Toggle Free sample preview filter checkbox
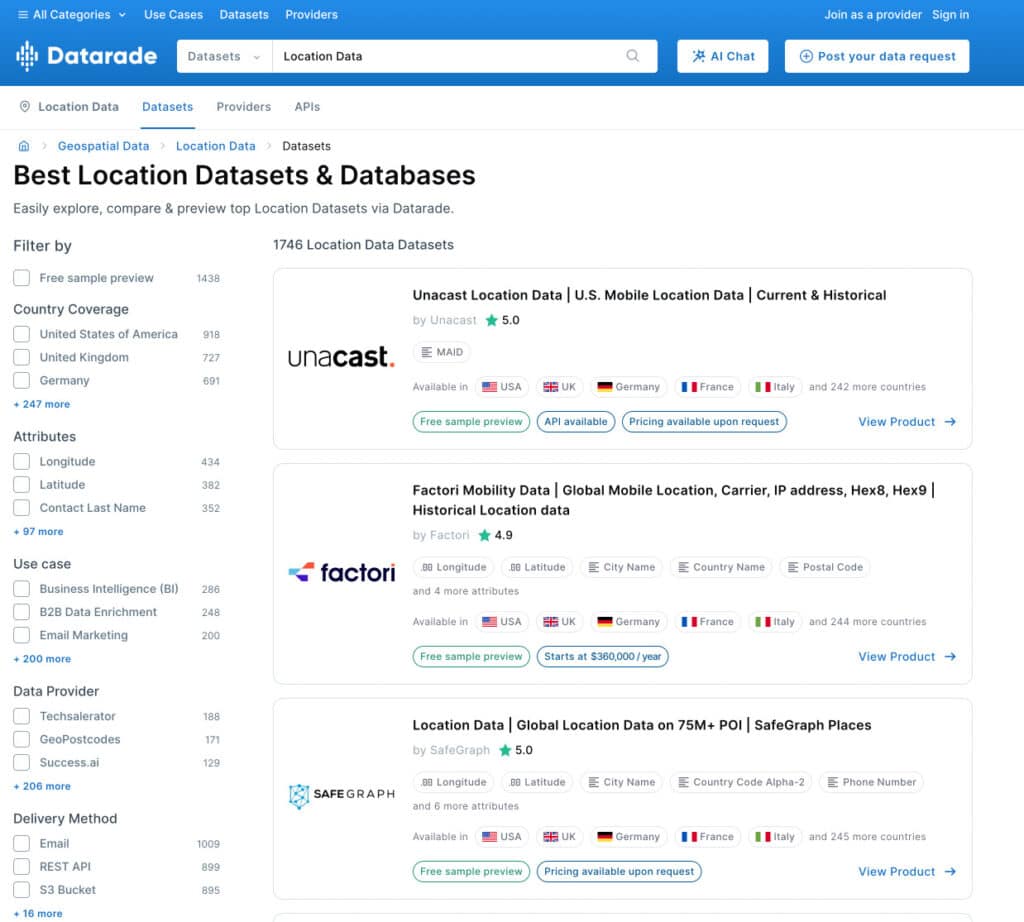Viewport: 1024px width, 922px height. click(x=22, y=278)
